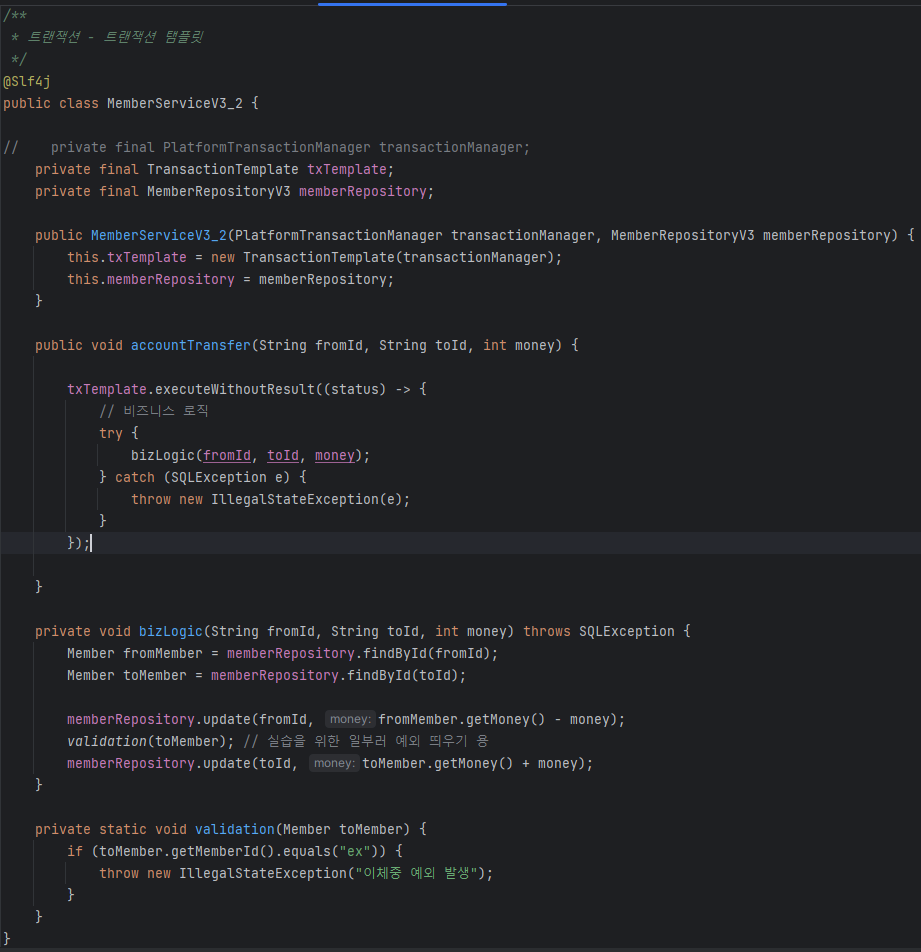The width and height of the screenshot is (921, 952).
Task: Click underlined money in bizLogic call
Action: [335, 455]
